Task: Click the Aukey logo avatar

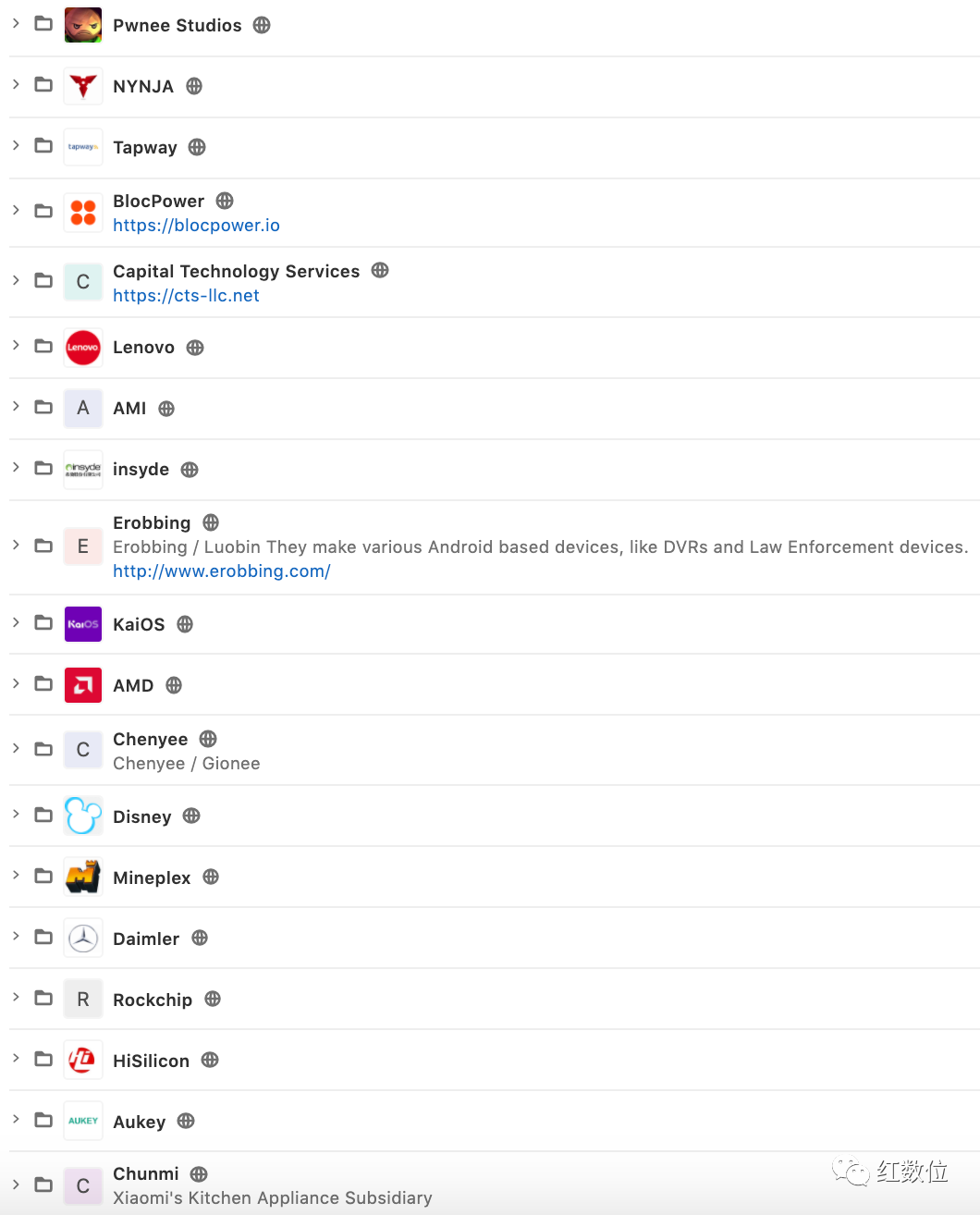Action: pyautogui.click(x=83, y=1122)
